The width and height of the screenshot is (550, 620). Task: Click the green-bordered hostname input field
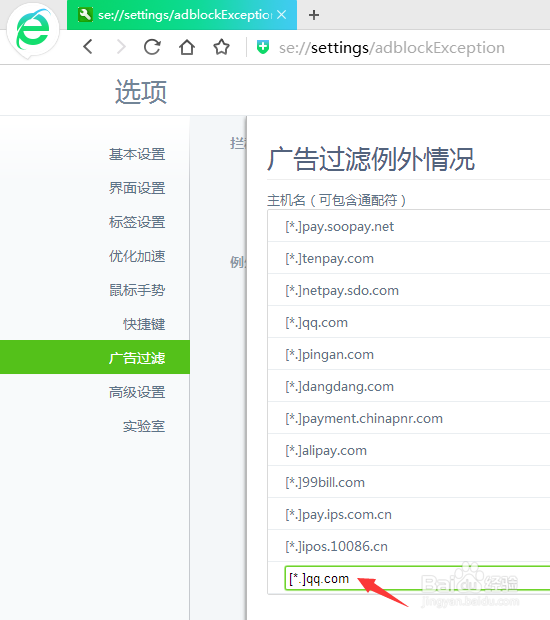pos(417,578)
